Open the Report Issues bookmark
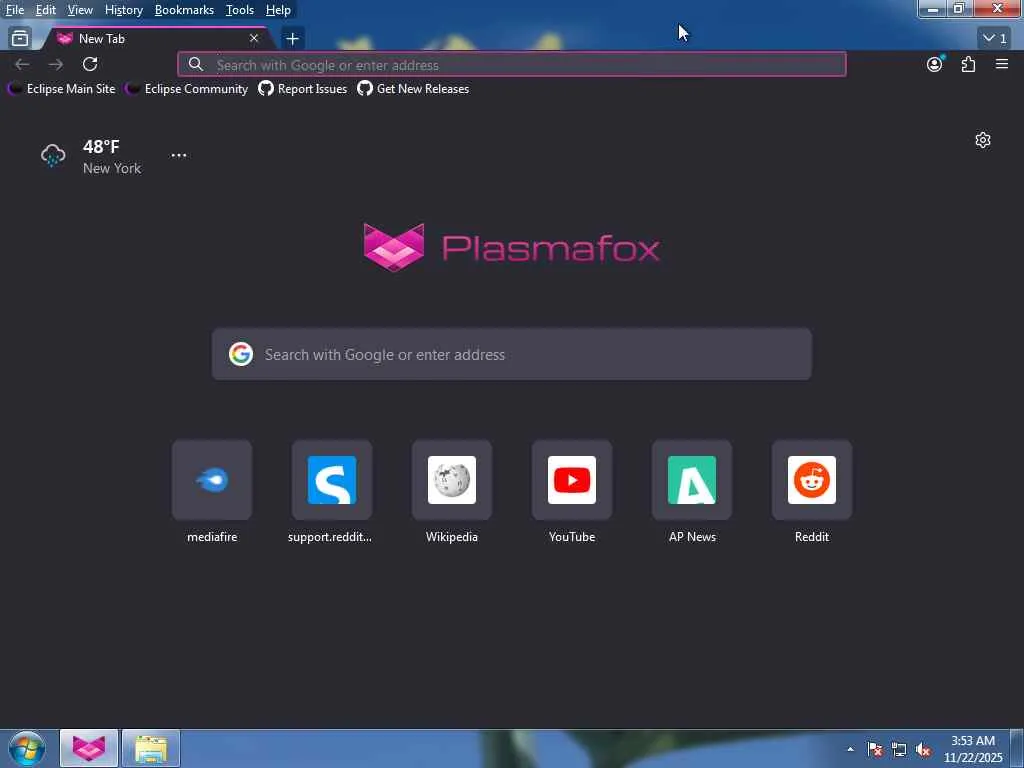Screen dimensions: 1024x768 (x=303, y=89)
